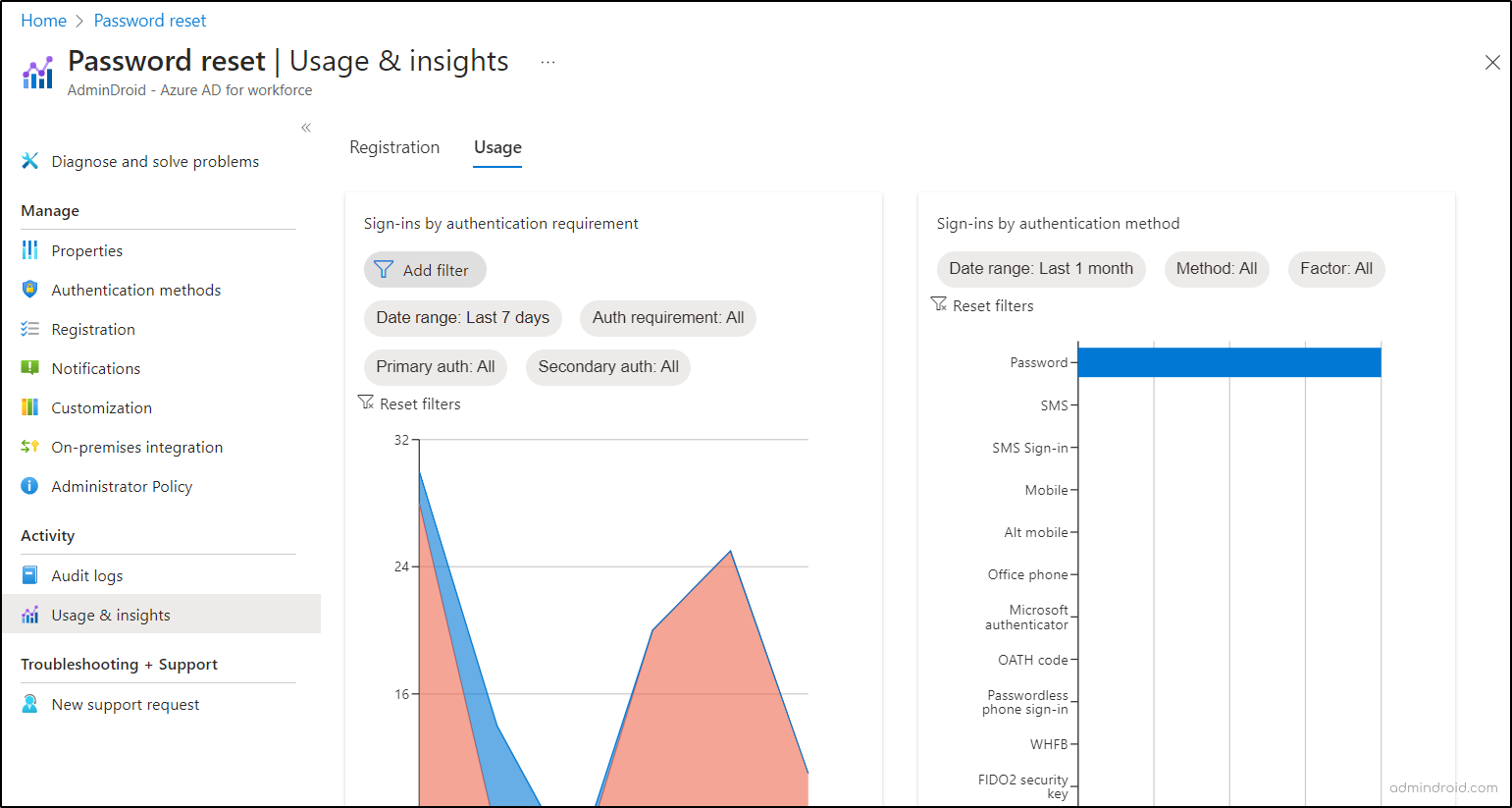
Task: Create a New support request
Action: click(x=125, y=704)
